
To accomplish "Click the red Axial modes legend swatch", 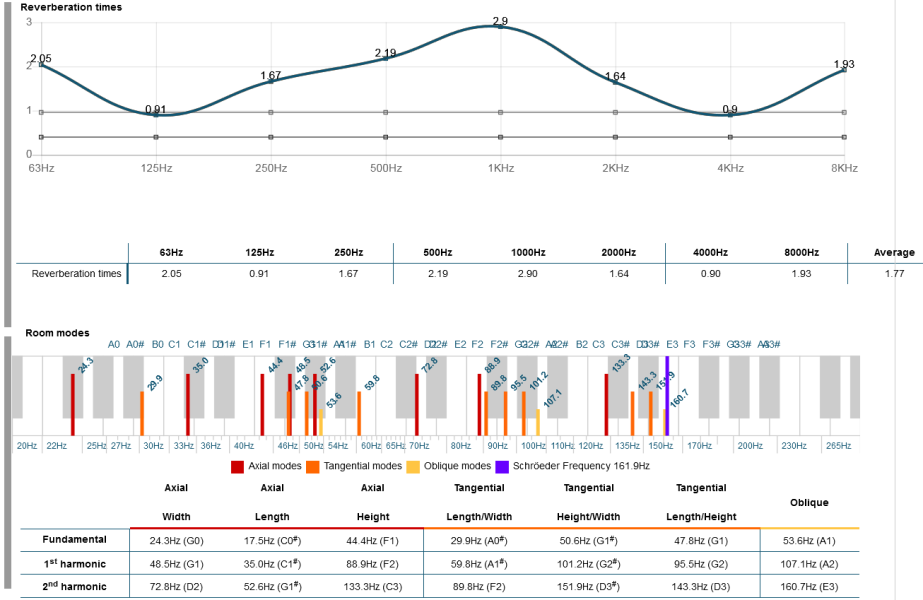I will point(237,466).
